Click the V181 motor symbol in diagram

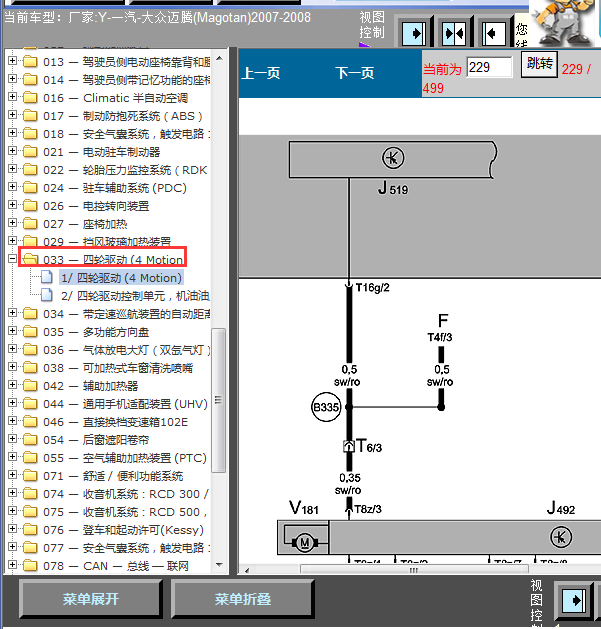tap(305, 542)
